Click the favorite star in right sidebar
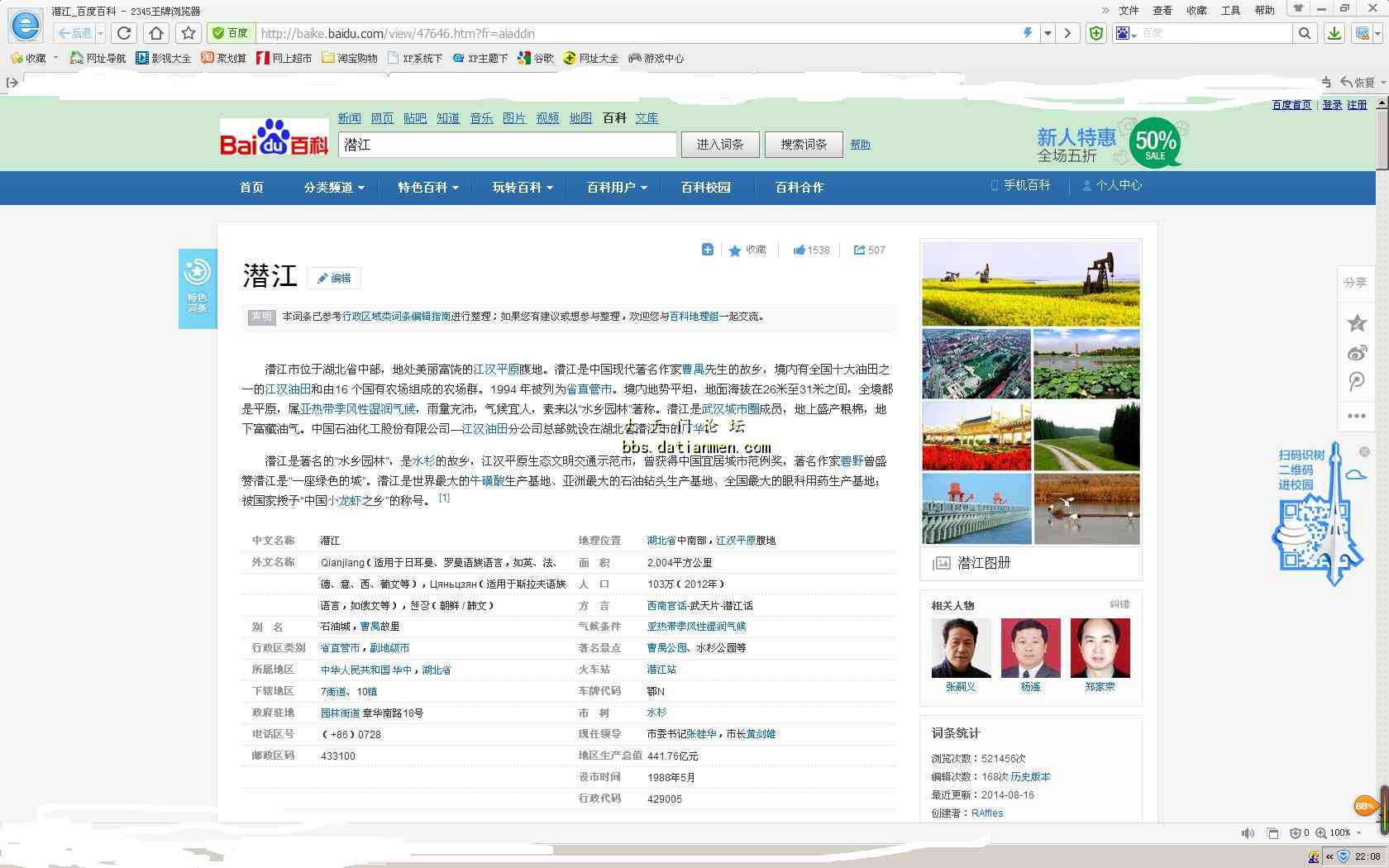This screenshot has width=1389, height=868. point(1356,323)
